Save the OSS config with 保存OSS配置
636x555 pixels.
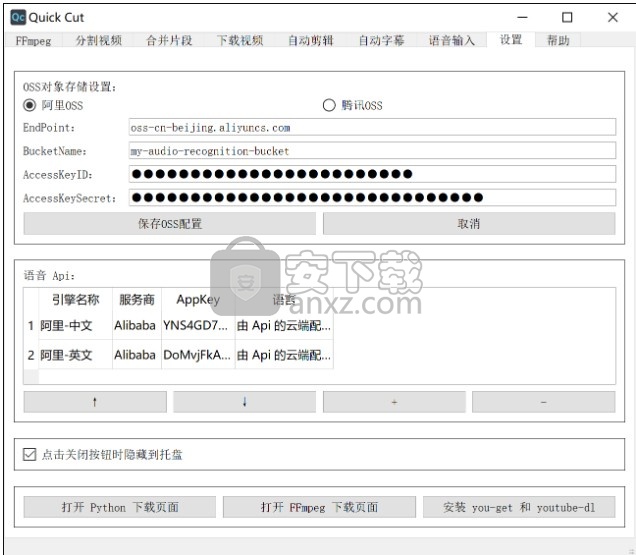170,224
